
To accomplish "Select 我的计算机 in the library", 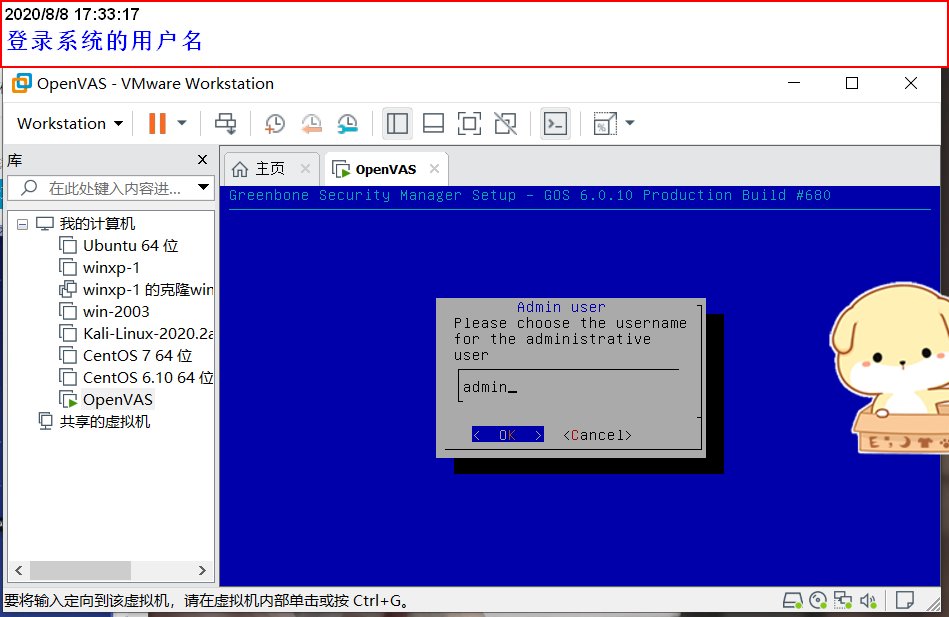I will coord(97,223).
